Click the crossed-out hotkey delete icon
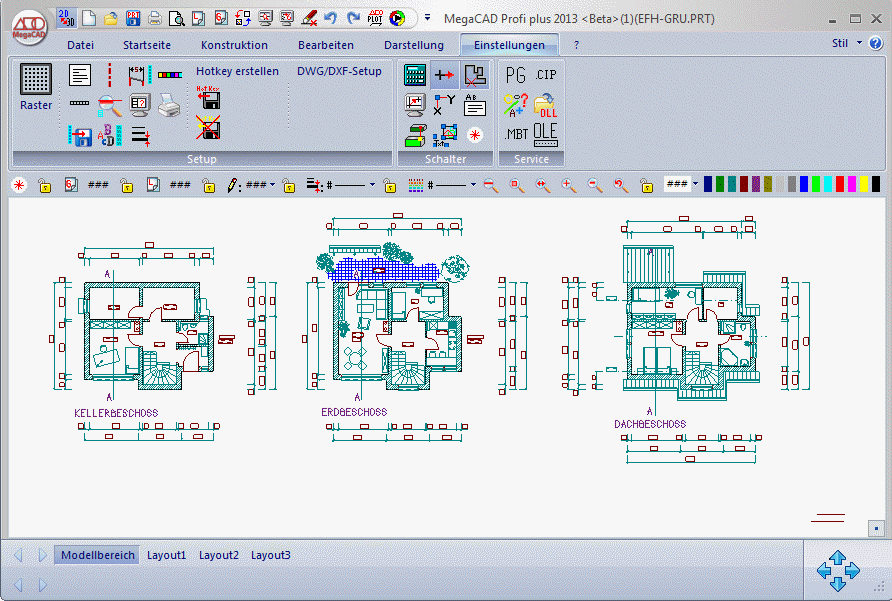Image resolution: width=892 pixels, height=601 pixels. coord(208,127)
